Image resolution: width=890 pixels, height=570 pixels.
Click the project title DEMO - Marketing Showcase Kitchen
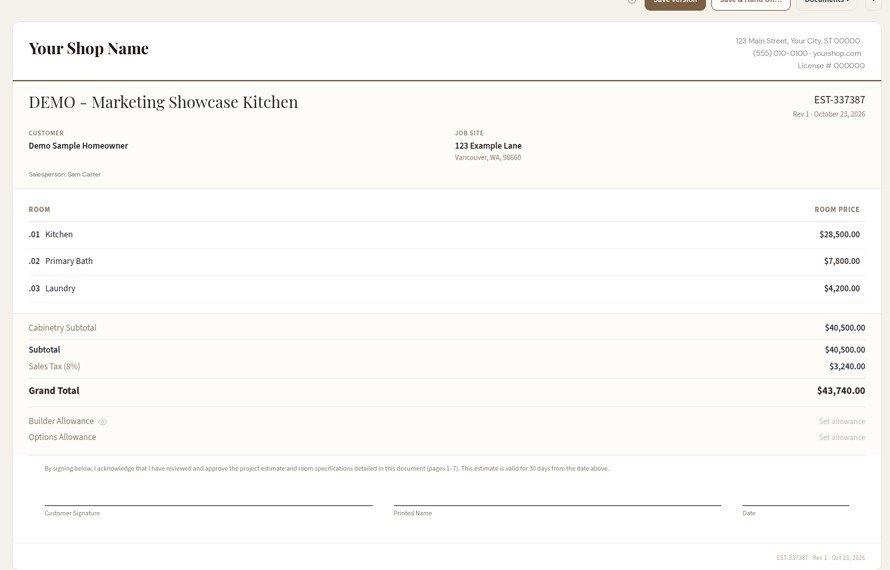pos(163,102)
